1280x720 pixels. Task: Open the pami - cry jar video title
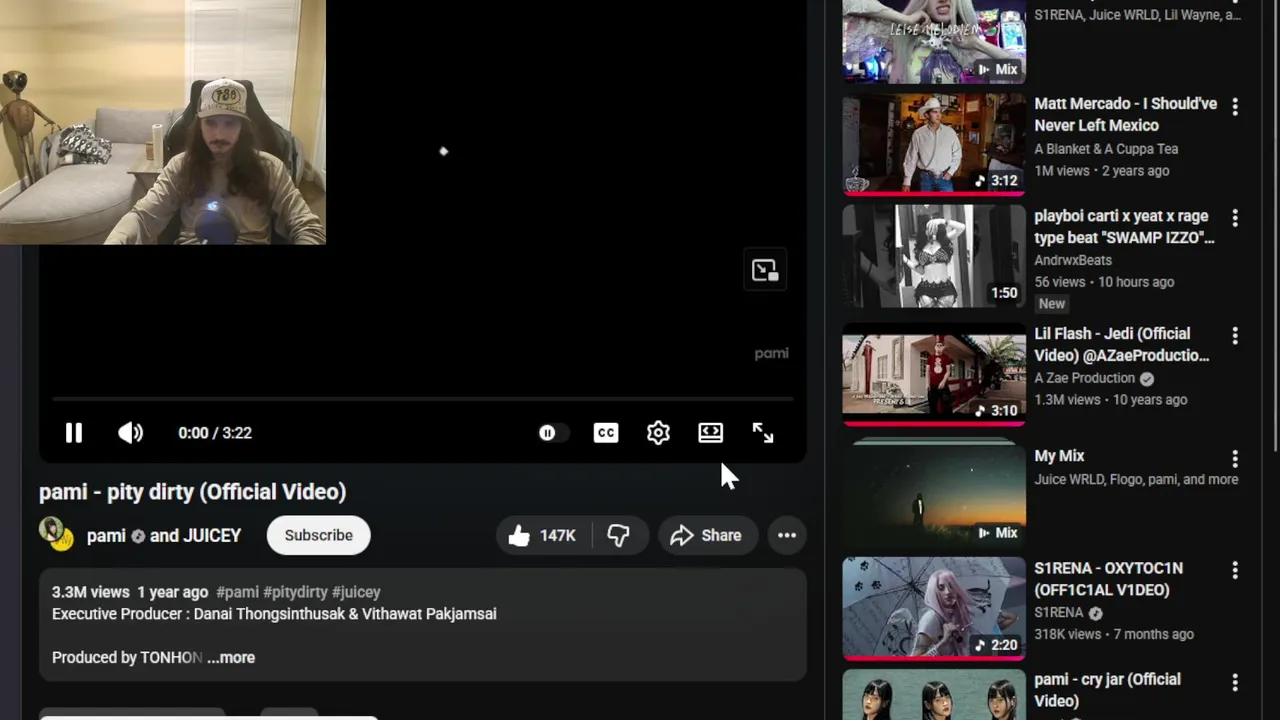pos(1107,690)
